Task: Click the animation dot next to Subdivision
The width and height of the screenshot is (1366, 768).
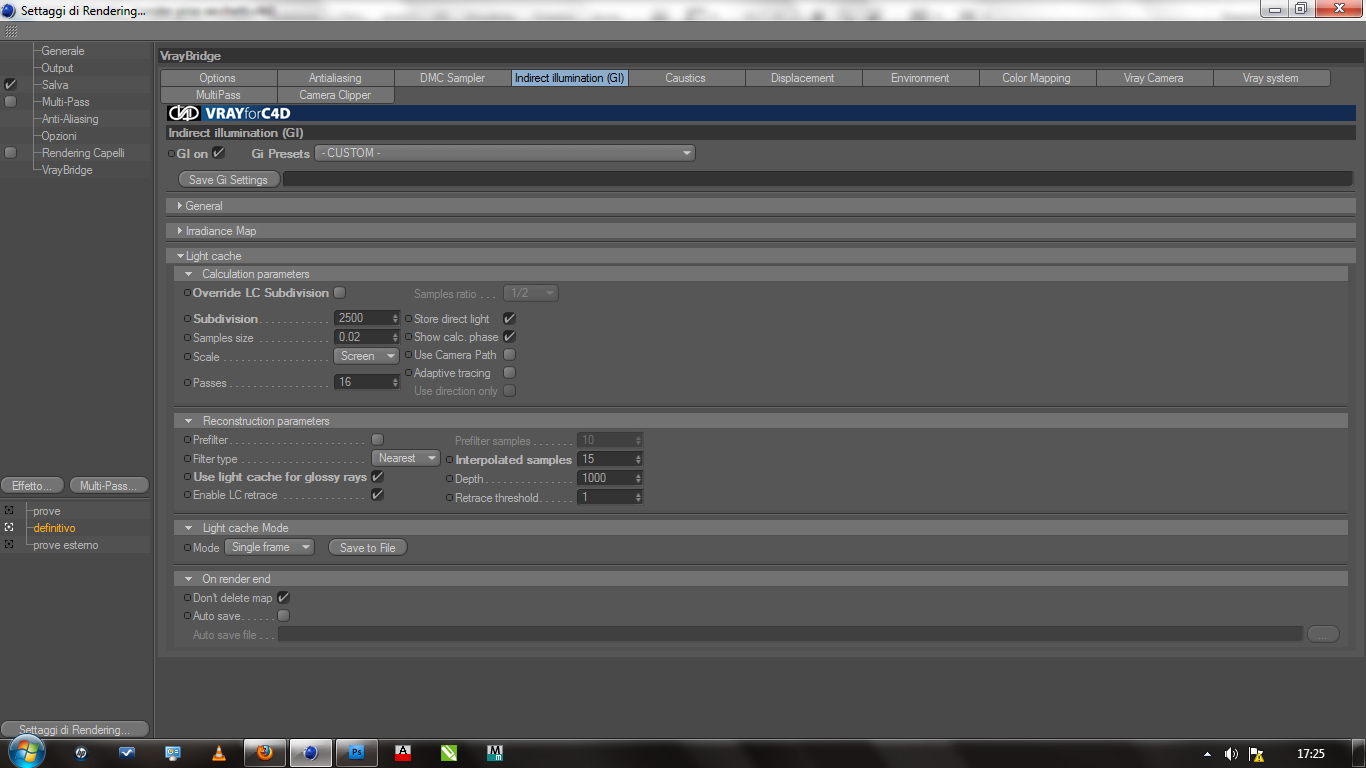Action: click(187, 319)
